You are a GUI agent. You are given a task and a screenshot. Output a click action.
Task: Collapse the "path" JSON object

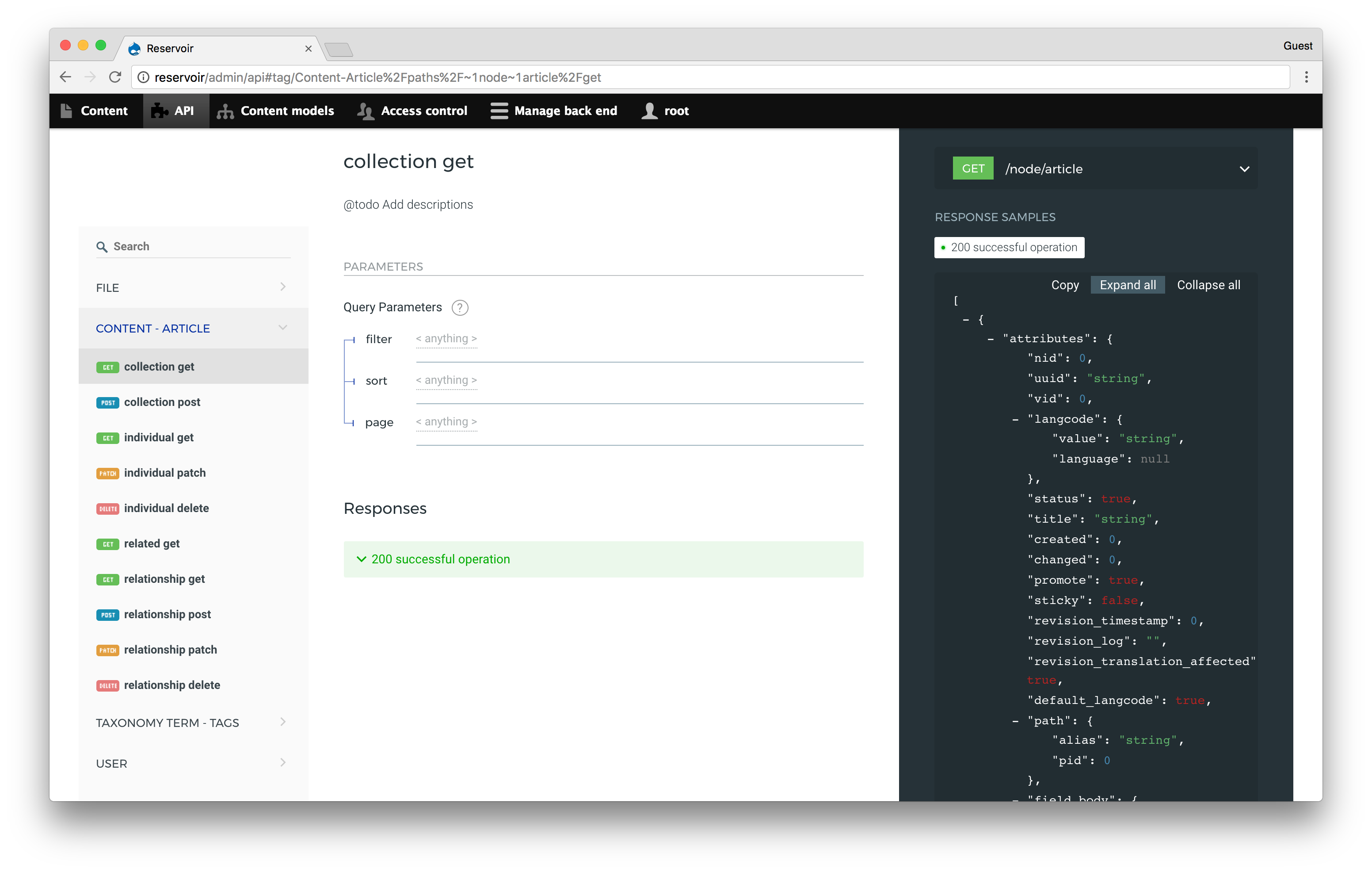[1015, 721]
